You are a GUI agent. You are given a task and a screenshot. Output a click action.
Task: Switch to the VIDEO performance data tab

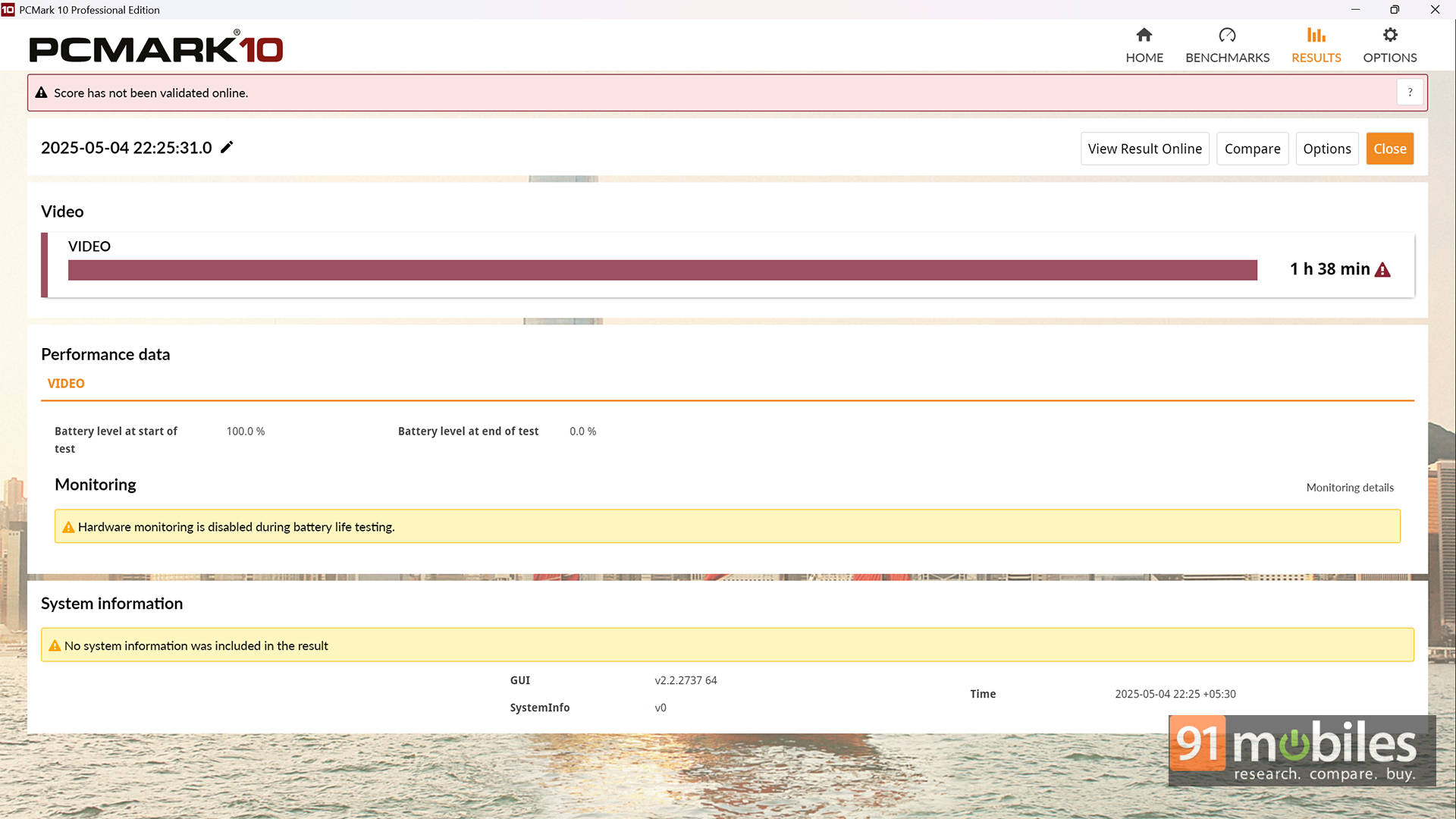click(x=66, y=384)
